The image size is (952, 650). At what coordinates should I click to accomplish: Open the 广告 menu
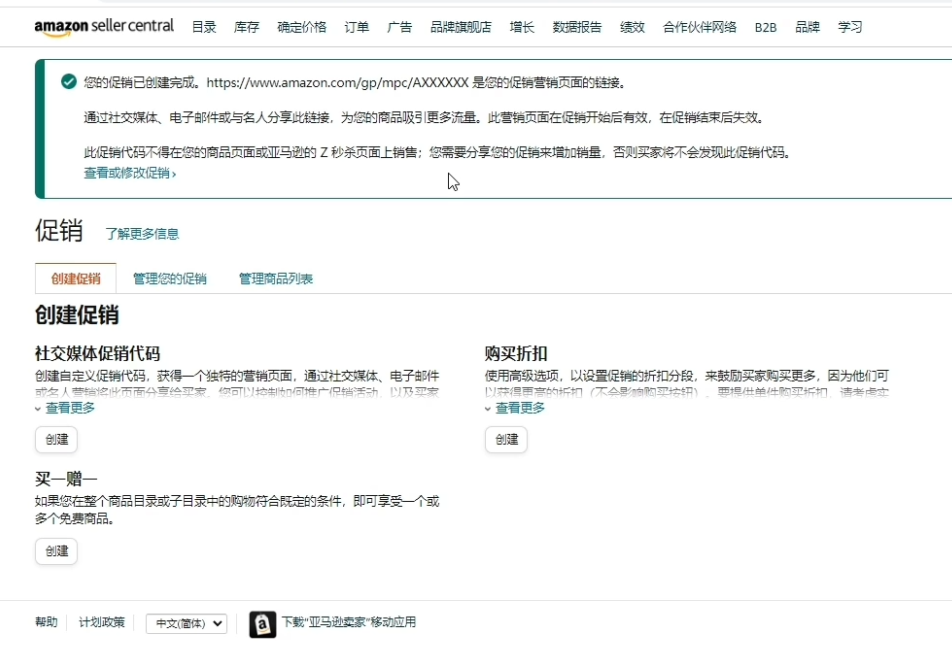[400, 27]
